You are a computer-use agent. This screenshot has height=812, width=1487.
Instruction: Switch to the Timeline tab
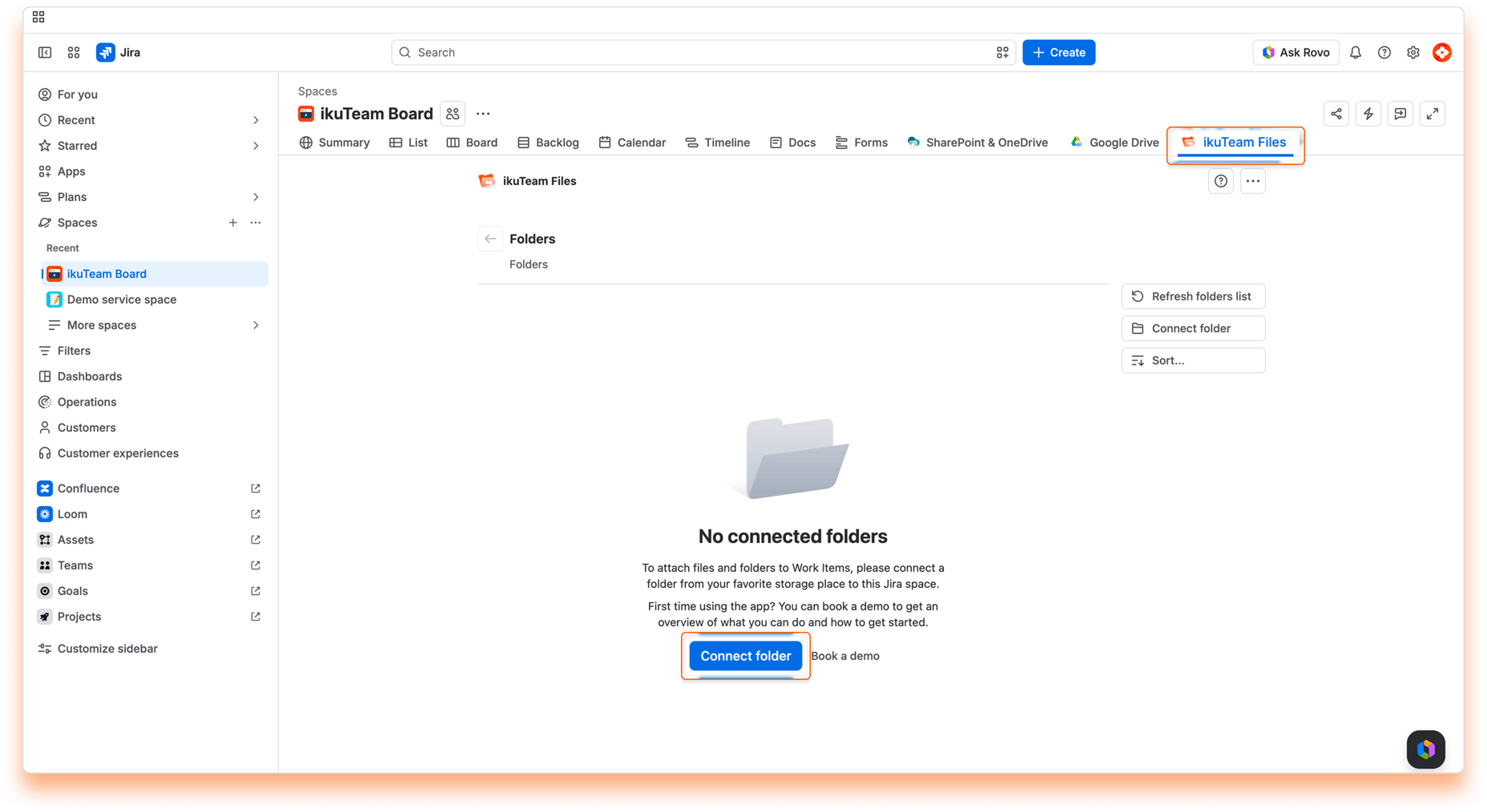718,143
